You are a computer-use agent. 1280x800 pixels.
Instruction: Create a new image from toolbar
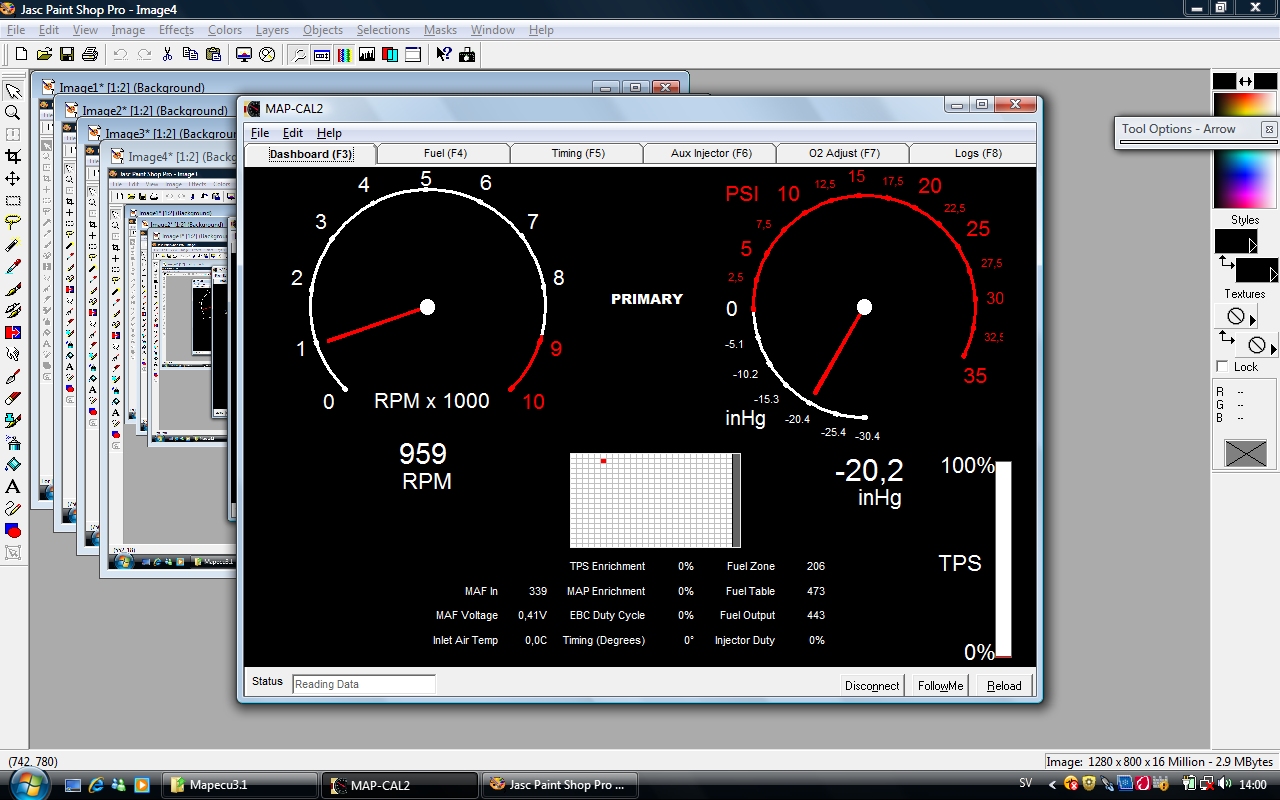[21, 54]
